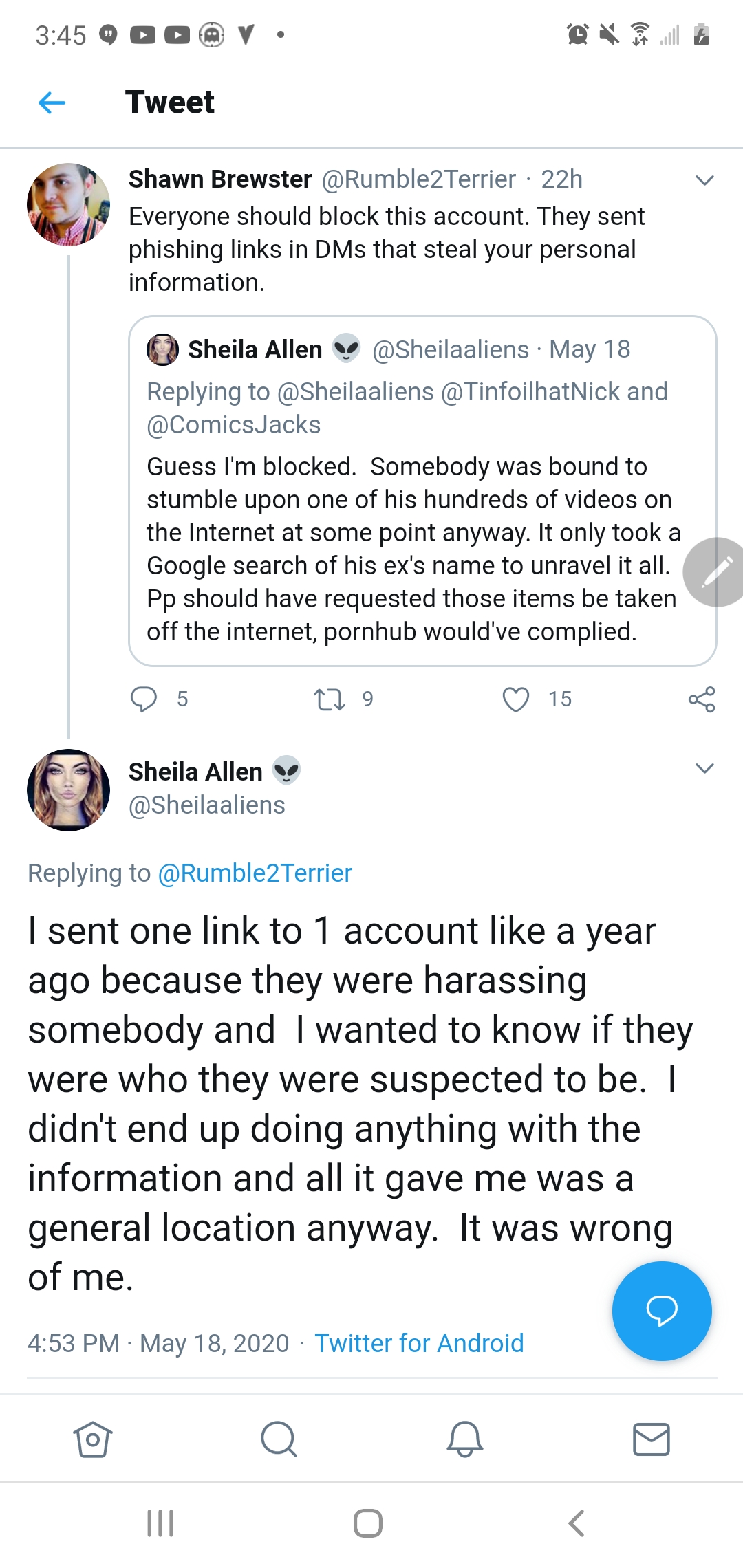Viewport: 743px width, 1568px height.
Task: Tap the gray pencil edit bubble
Action: point(714,572)
